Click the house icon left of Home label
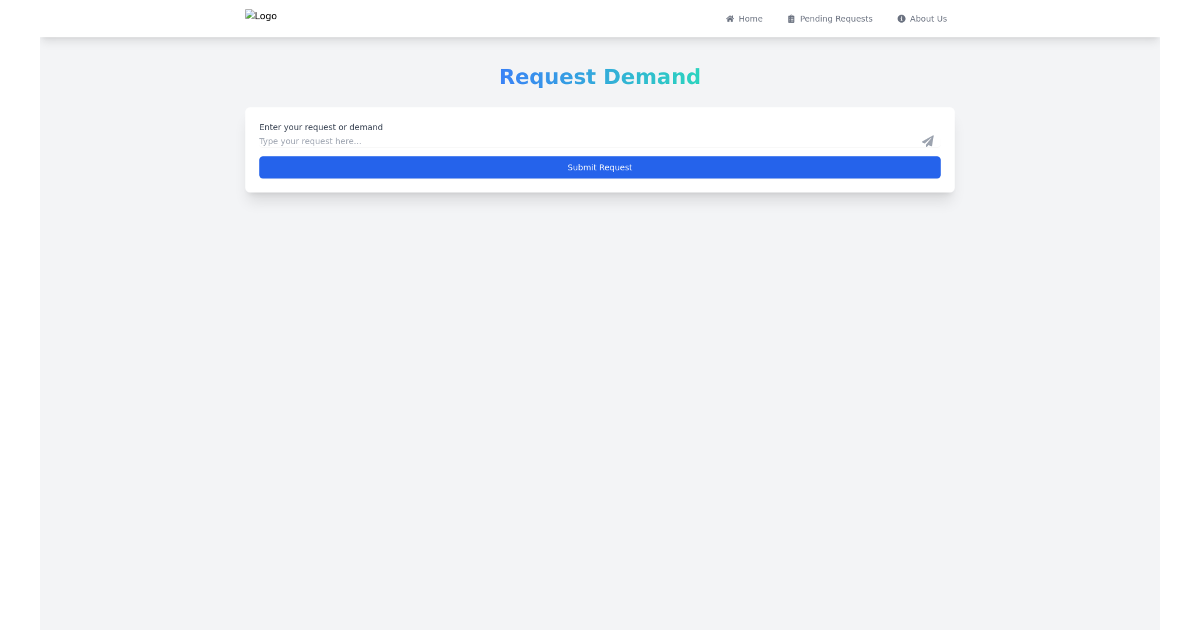 (729, 18)
